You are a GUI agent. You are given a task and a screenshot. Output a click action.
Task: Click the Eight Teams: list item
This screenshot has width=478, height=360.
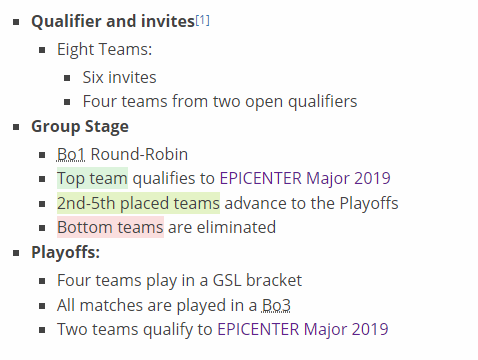105,50
